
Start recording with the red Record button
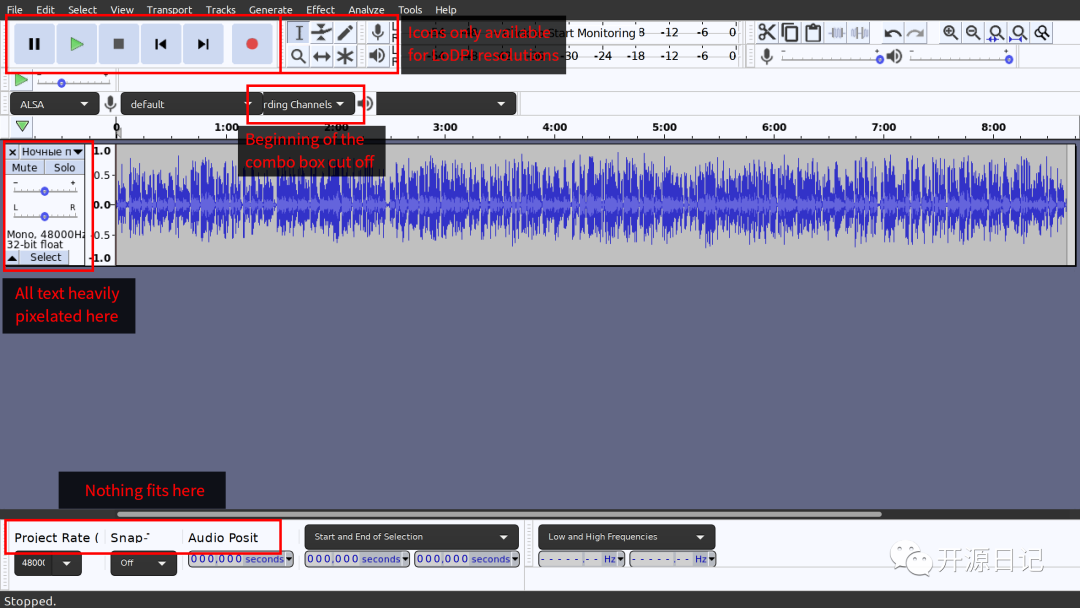click(251, 44)
